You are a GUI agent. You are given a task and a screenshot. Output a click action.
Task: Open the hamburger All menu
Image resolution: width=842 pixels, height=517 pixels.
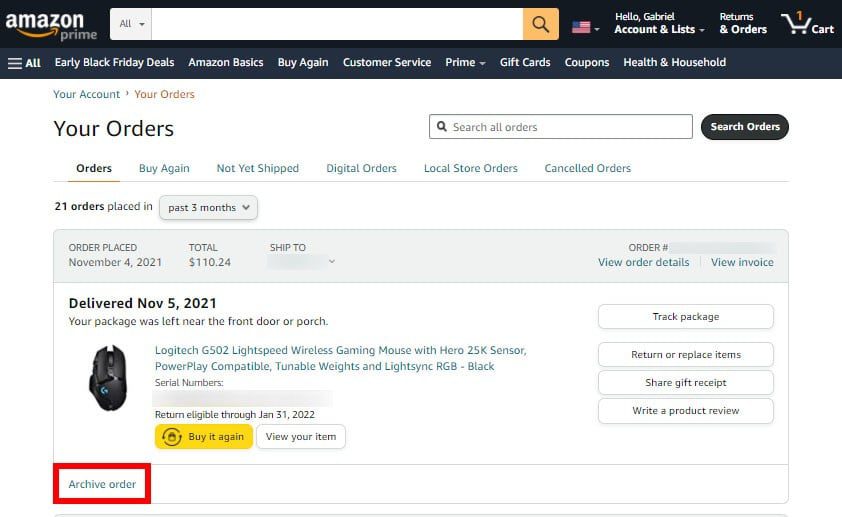pyautogui.click(x=24, y=63)
